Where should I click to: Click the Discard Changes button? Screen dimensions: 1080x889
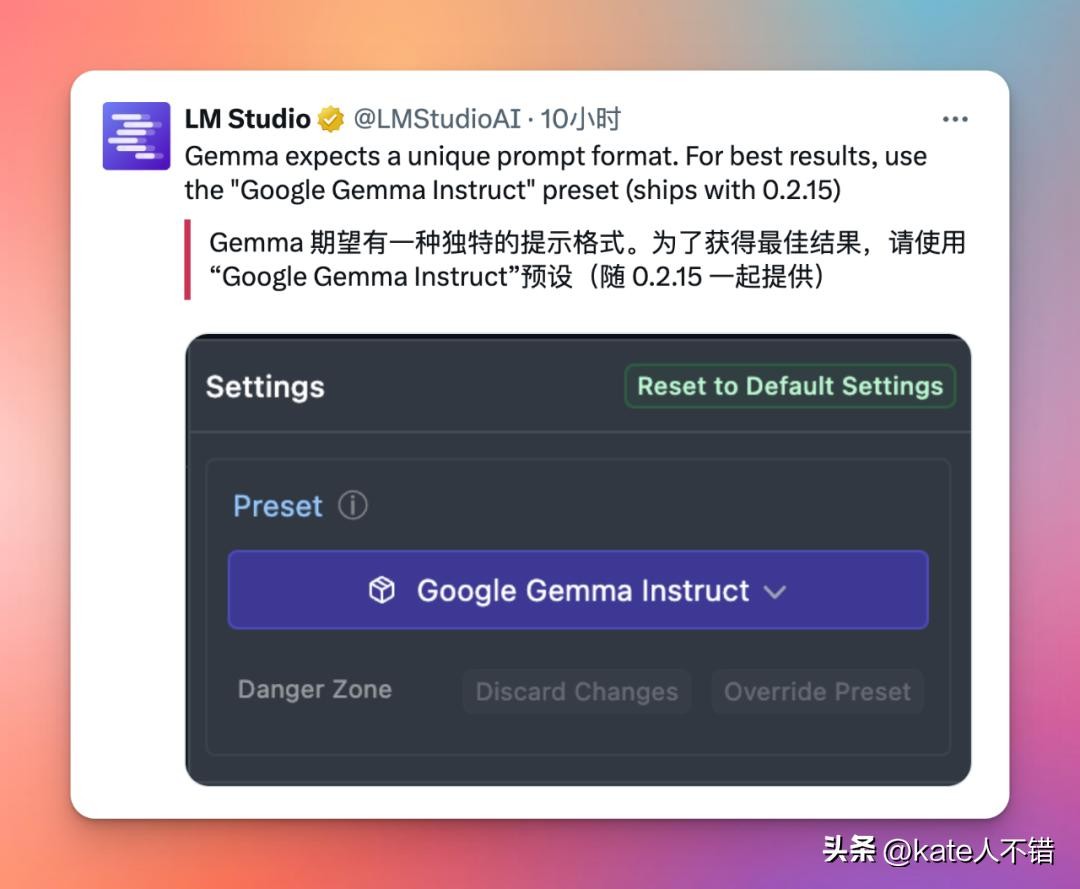577,691
